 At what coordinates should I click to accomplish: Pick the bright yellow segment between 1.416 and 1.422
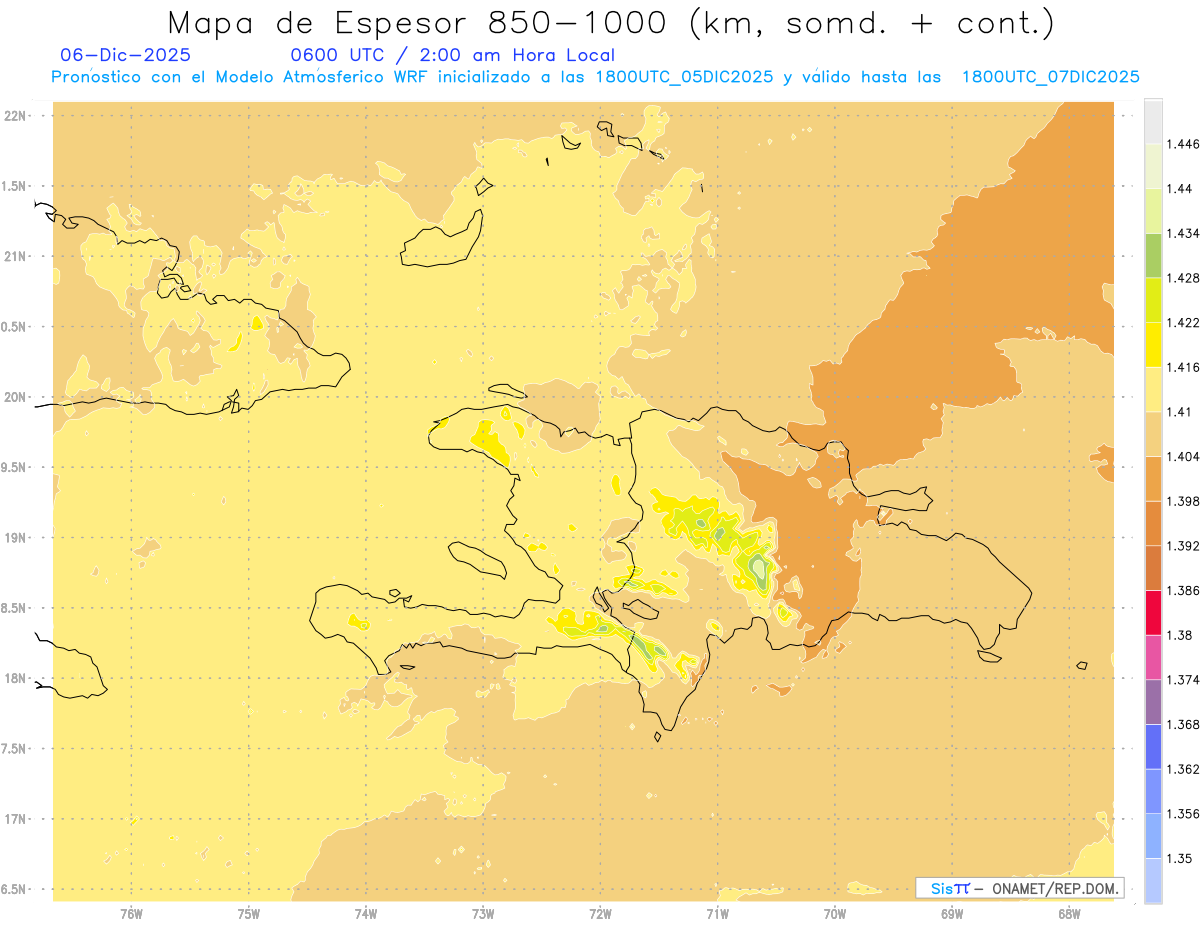click(1153, 345)
